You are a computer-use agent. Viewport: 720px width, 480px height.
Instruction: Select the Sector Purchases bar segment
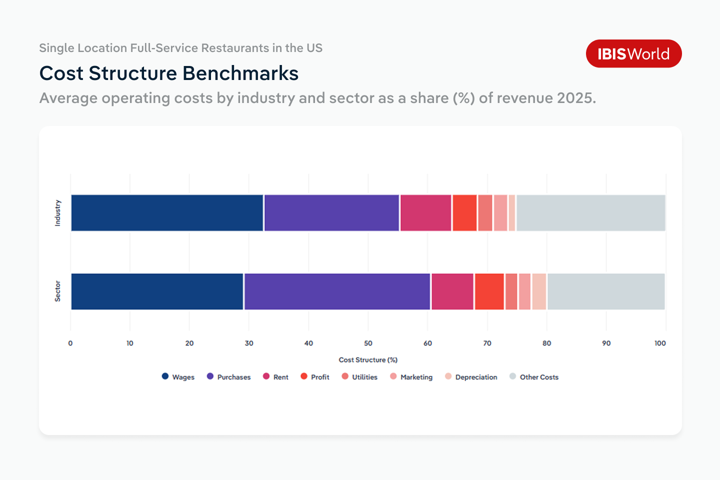coord(337,291)
